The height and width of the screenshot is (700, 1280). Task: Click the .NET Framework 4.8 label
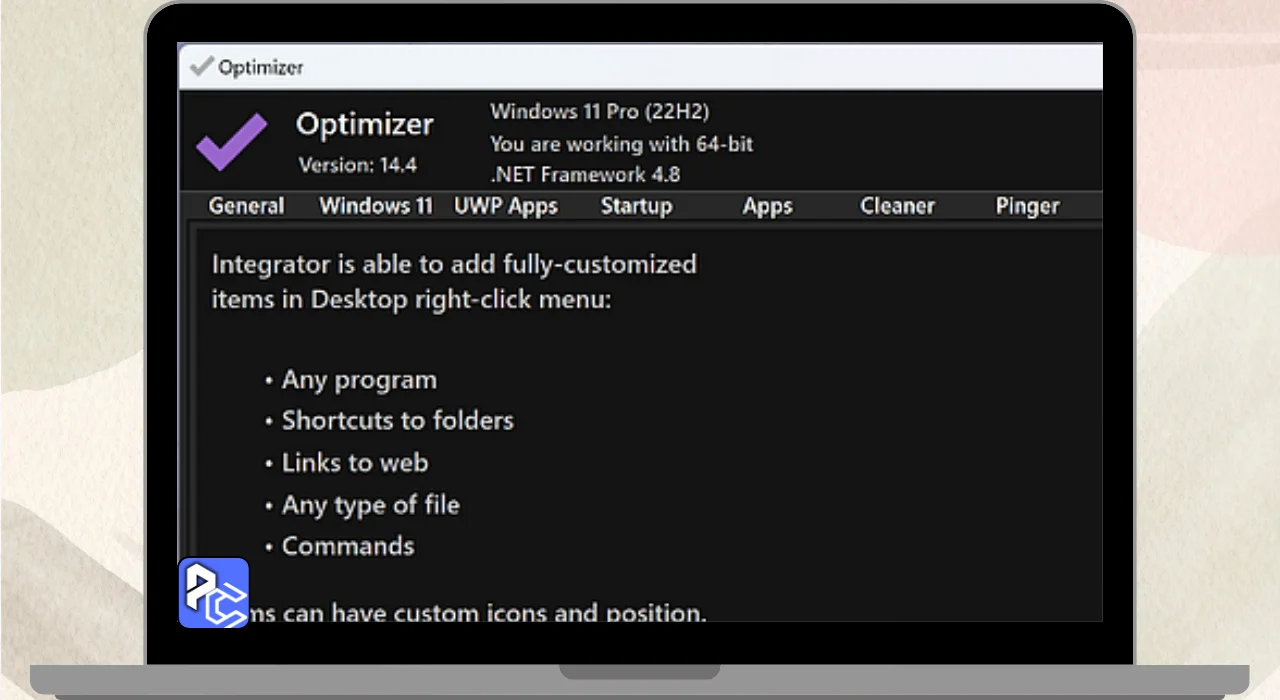pyautogui.click(x=585, y=174)
